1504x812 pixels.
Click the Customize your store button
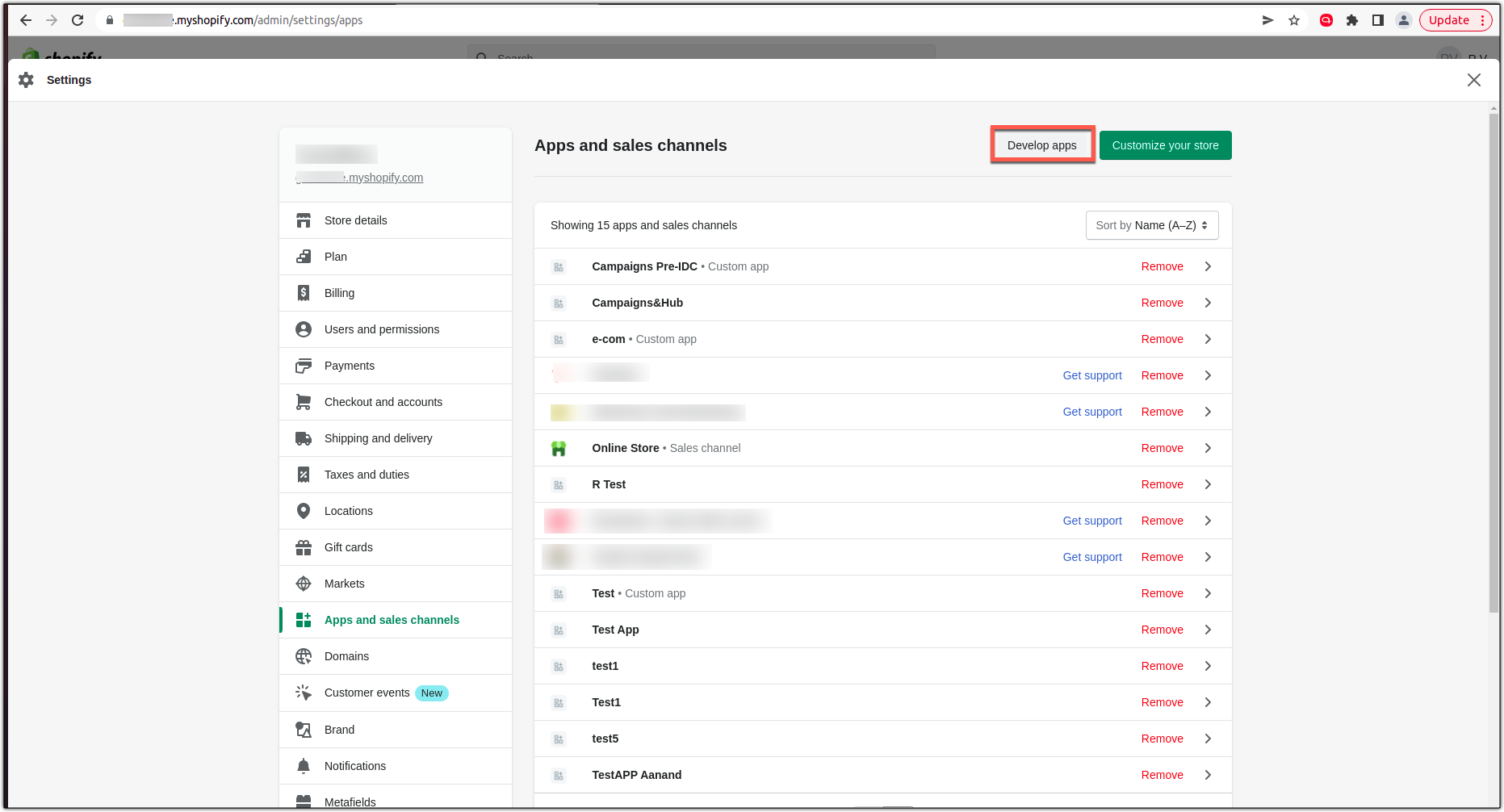1165,144
